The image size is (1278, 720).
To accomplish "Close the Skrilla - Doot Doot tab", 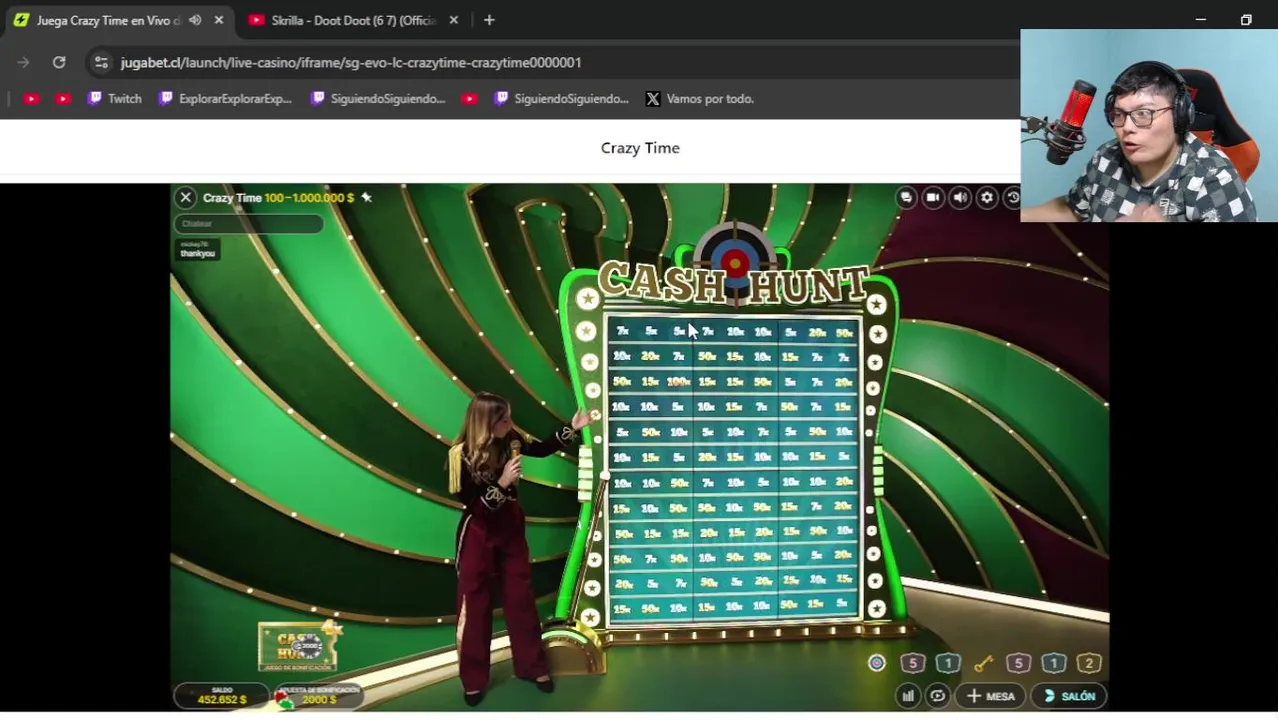I will point(454,20).
